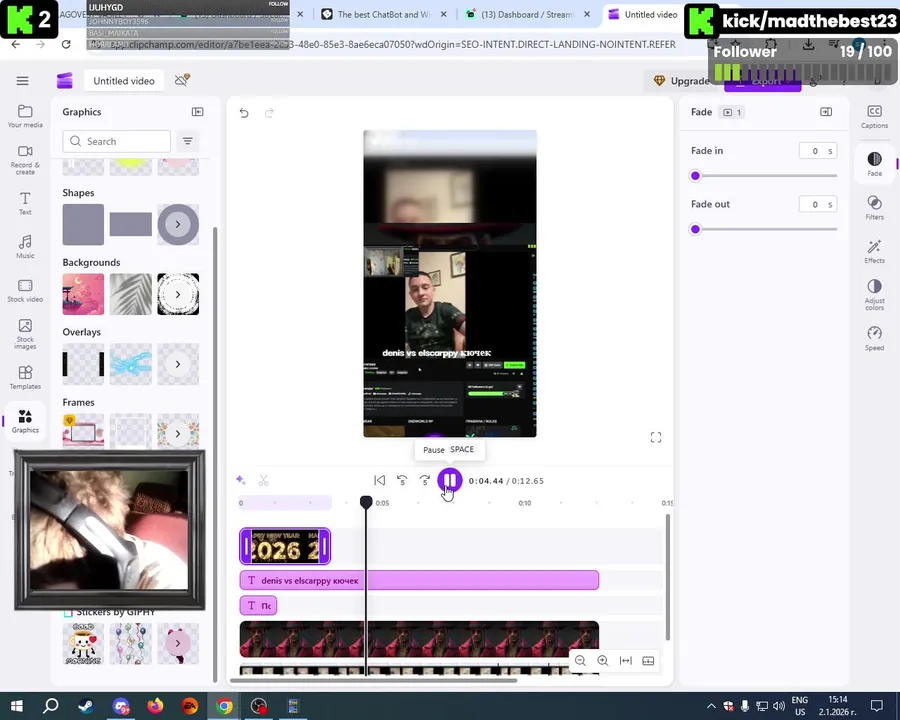The image size is (900, 720).
Task: Open the Fade panel icon
Action: 874,164
